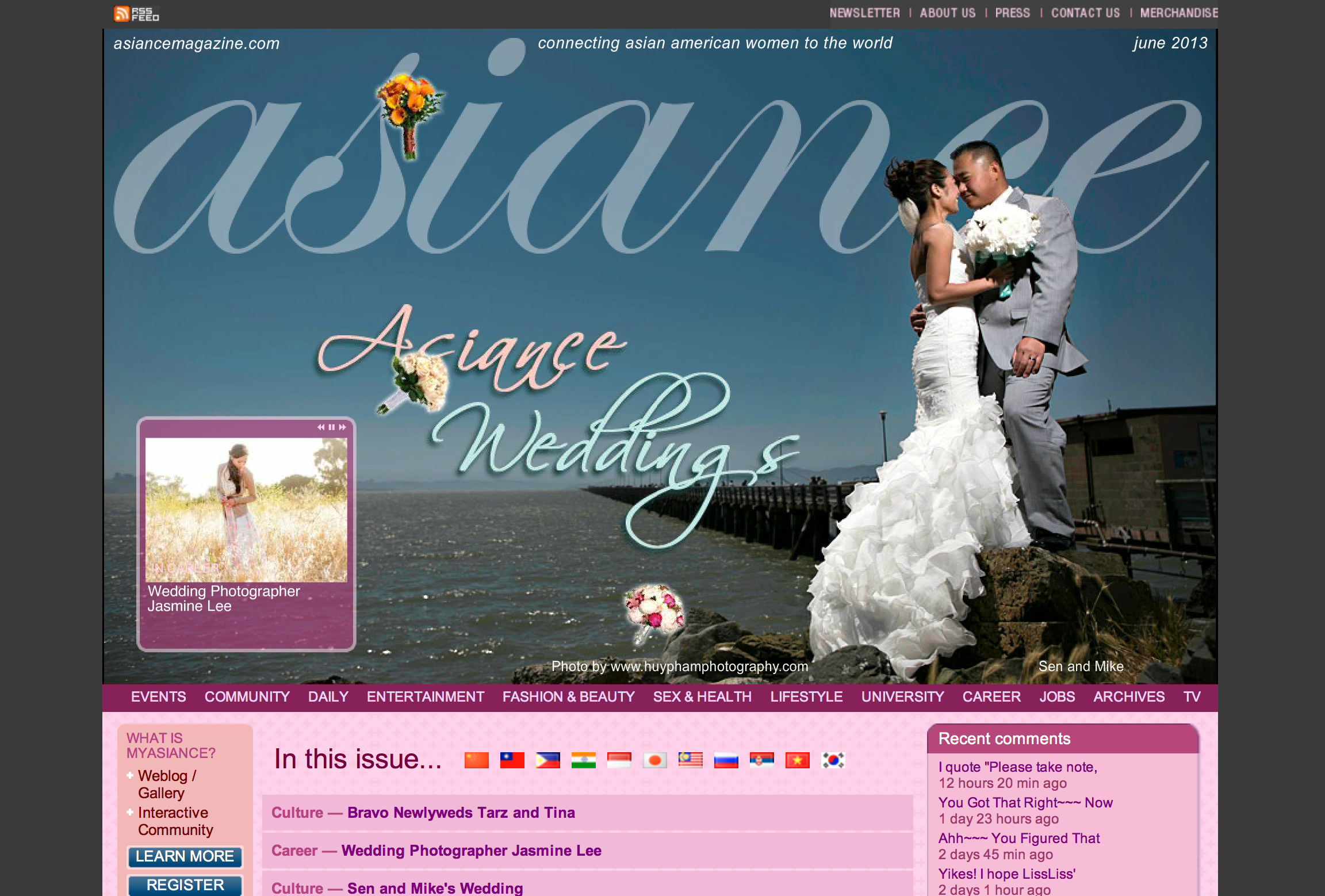Open Weblog / Gallery link
The height and width of the screenshot is (896, 1325).
pyautogui.click(x=167, y=784)
